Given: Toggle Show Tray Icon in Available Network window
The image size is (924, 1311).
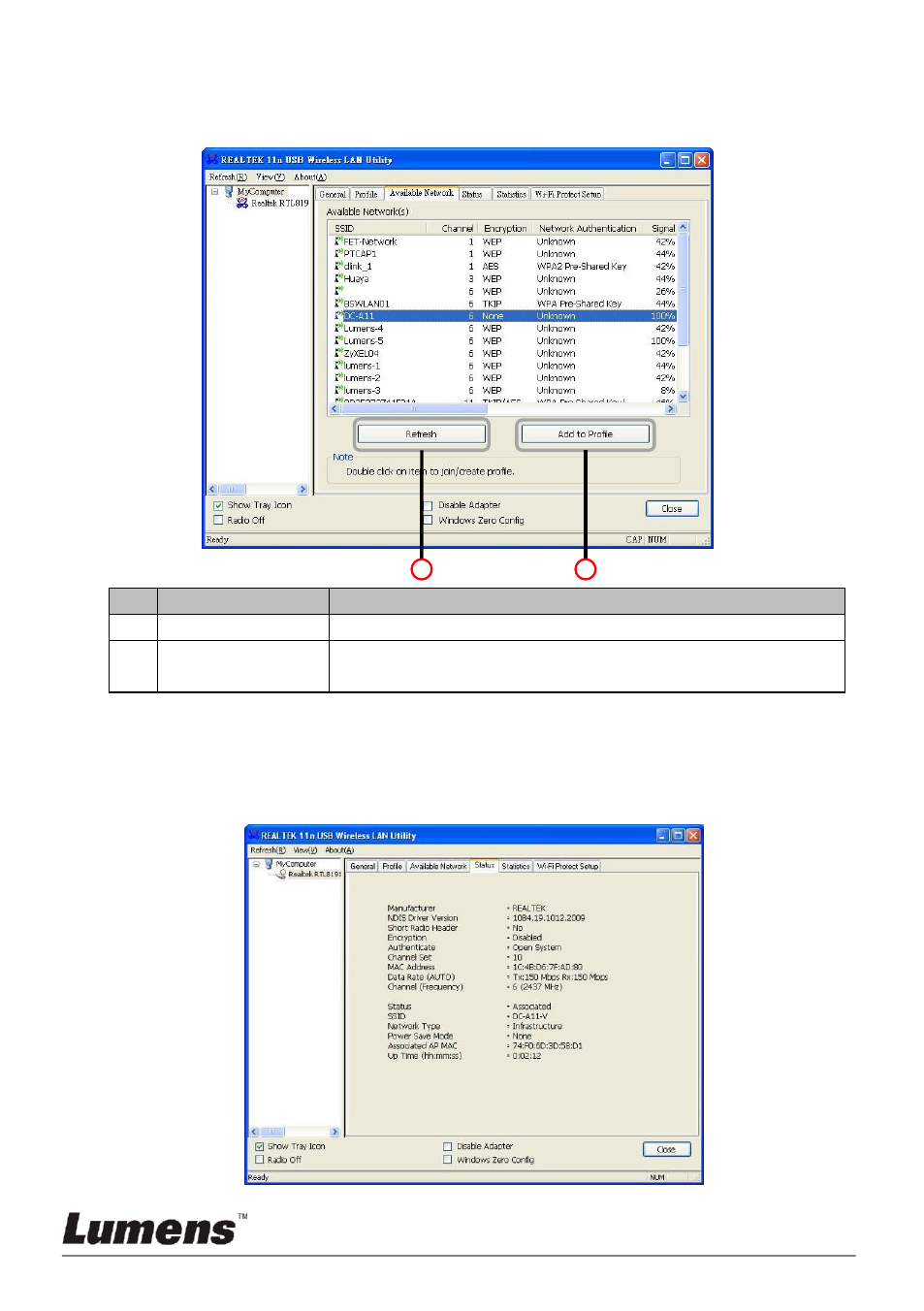Looking at the screenshot, I should [x=218, y=505].
